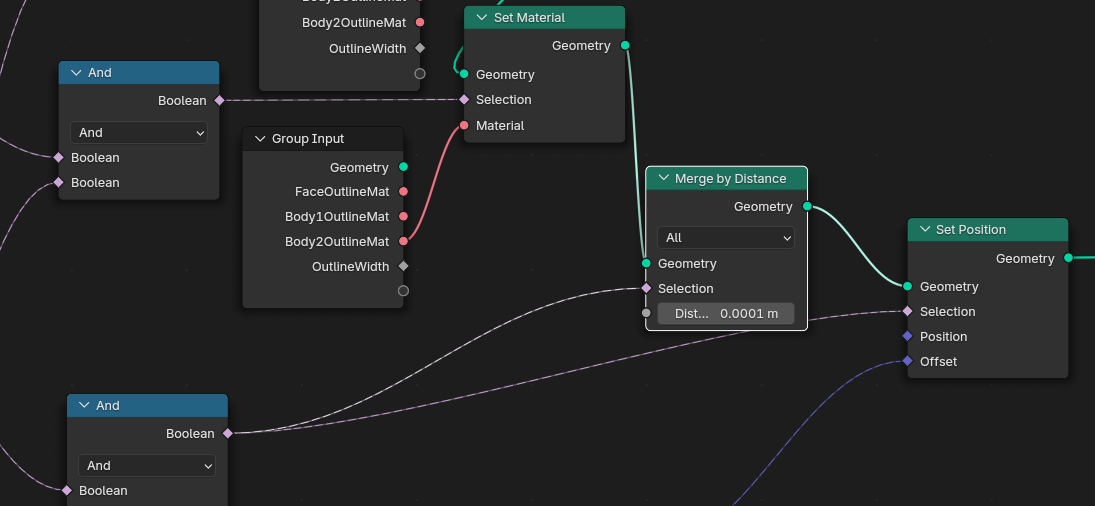Click the Material input socket on Set Material
The image size is (1095, 506).
tap(464, 126)
